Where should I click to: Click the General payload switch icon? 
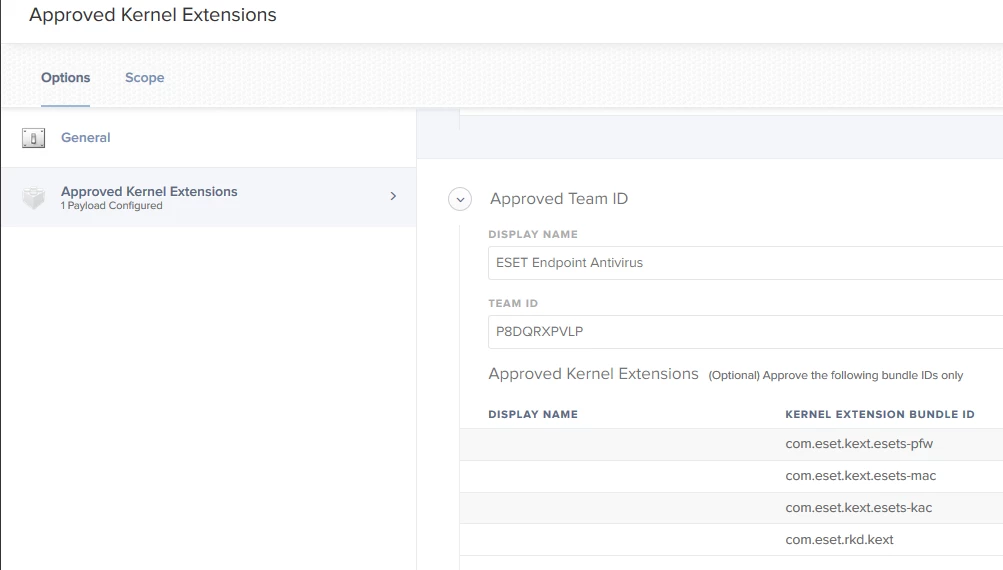33,138
